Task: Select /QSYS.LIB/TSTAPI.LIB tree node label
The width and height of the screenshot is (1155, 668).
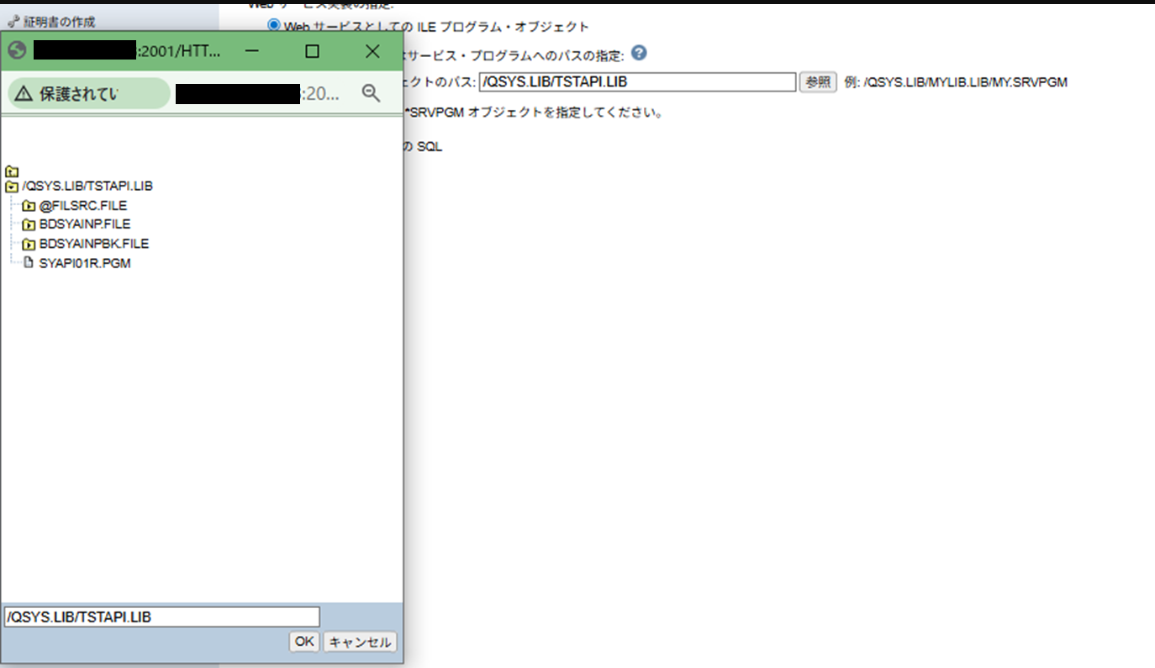Action: (88, 186)
